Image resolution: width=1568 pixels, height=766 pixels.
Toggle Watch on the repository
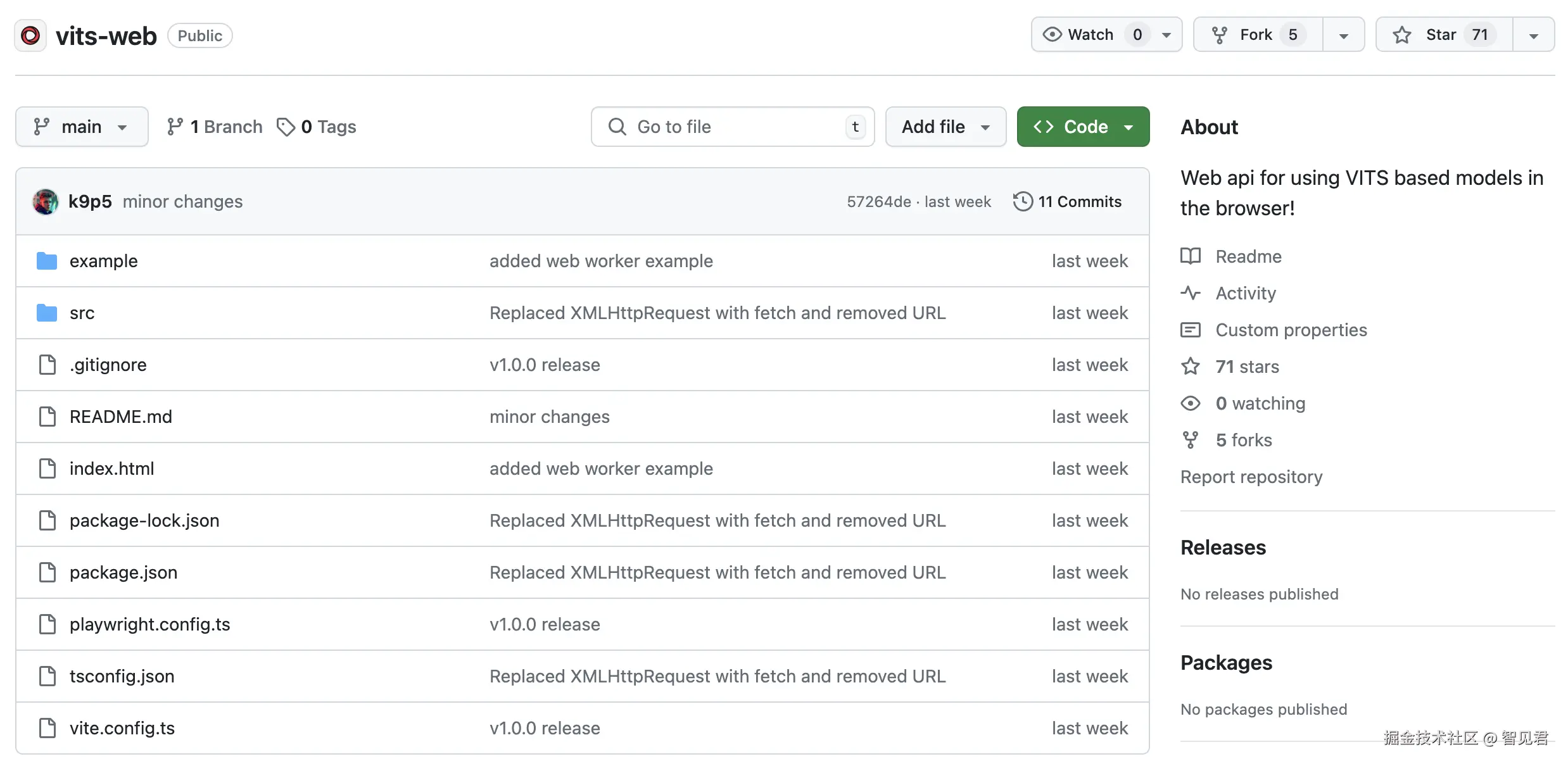(1091, 35)
